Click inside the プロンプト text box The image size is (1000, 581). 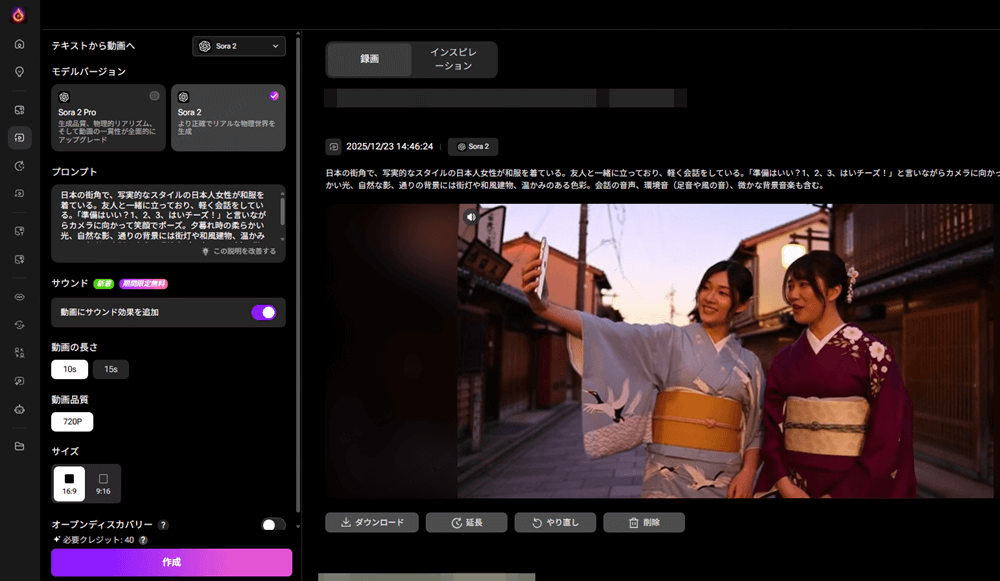coord(165,215)
